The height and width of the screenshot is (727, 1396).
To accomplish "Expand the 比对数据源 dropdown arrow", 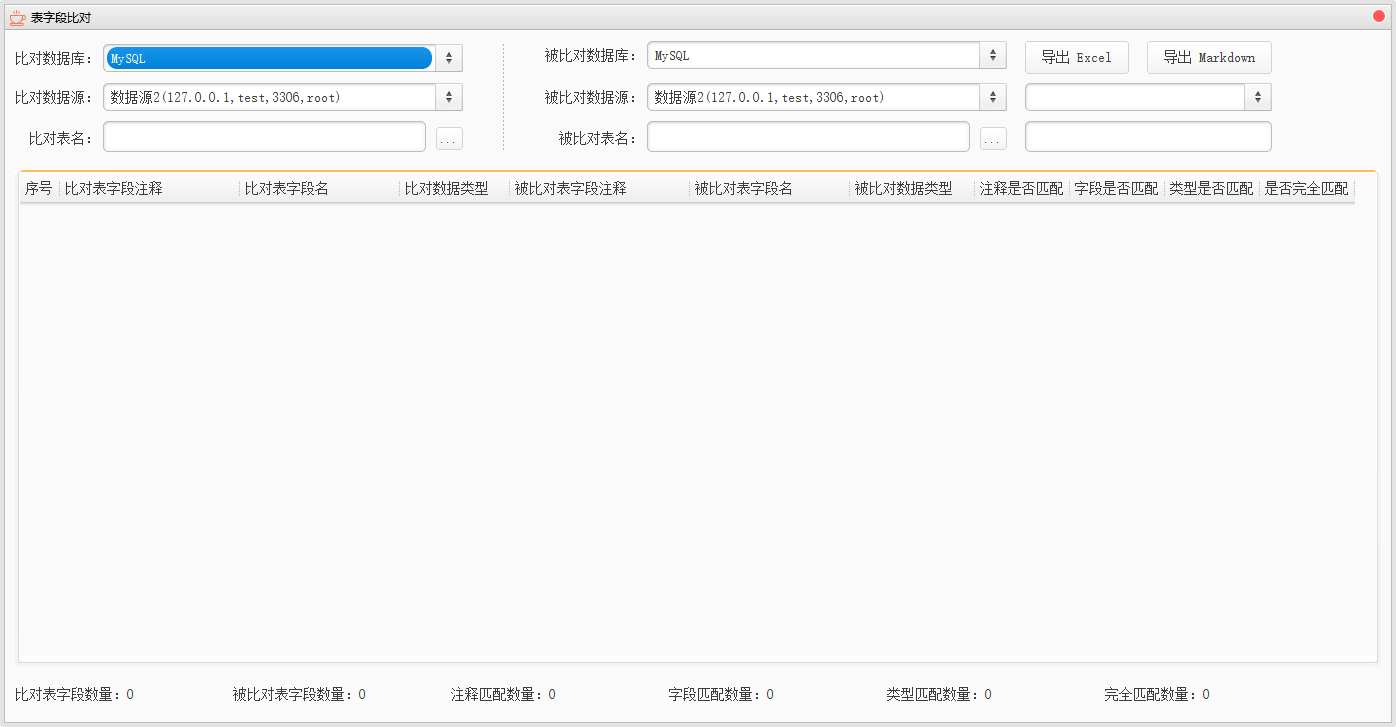I will pos(448,97).
